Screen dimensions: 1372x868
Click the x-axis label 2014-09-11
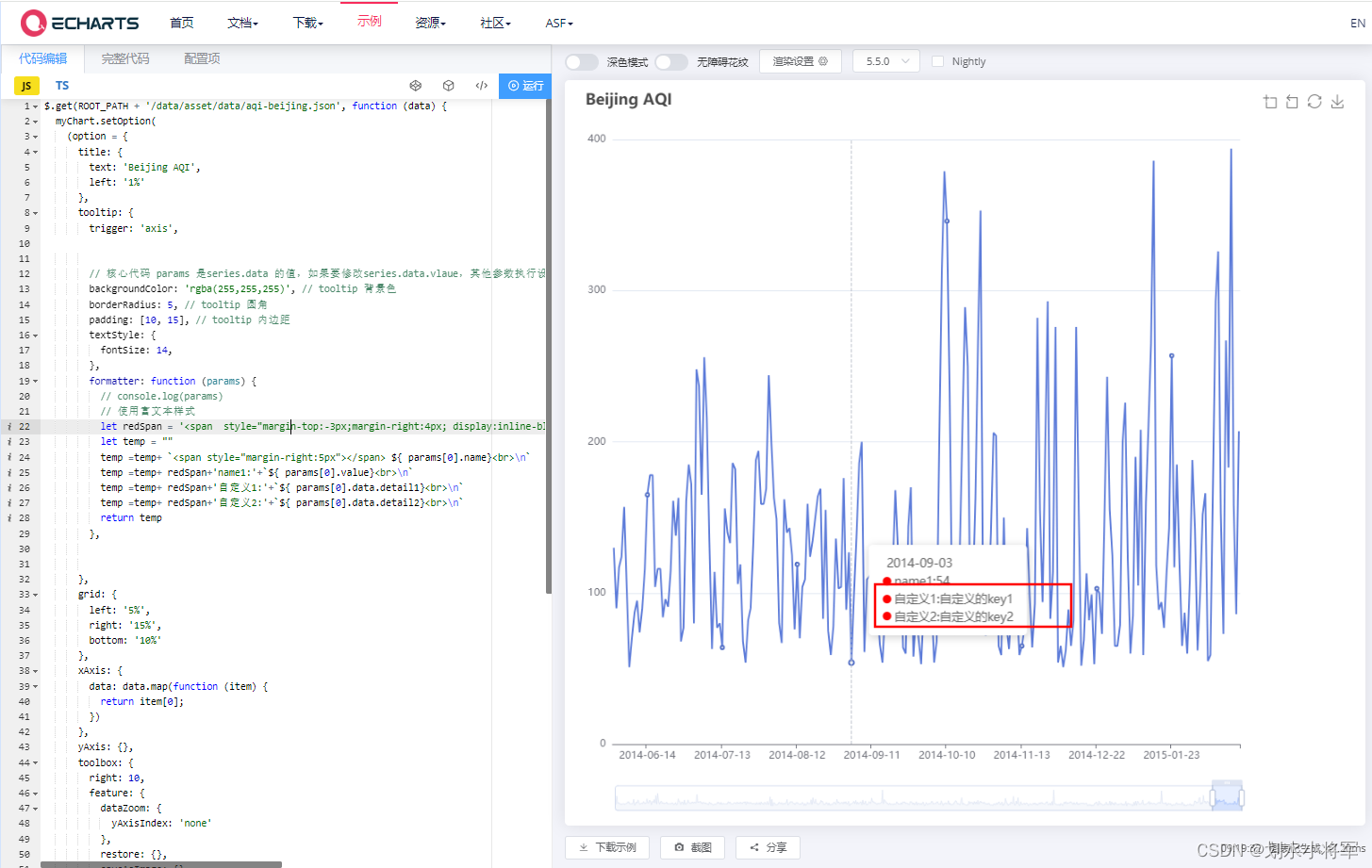871,755
